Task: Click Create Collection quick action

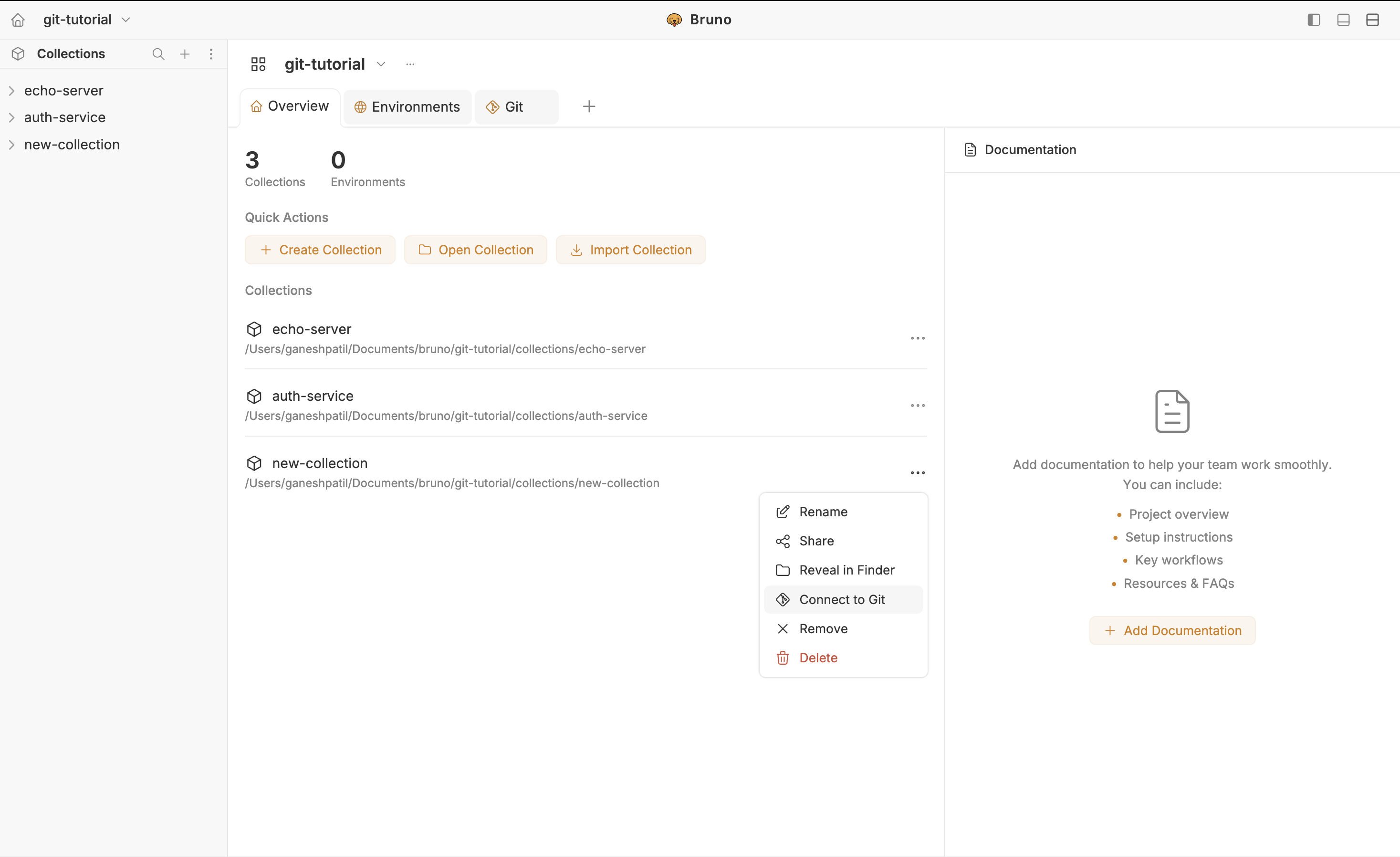Action: pos(320,250)
